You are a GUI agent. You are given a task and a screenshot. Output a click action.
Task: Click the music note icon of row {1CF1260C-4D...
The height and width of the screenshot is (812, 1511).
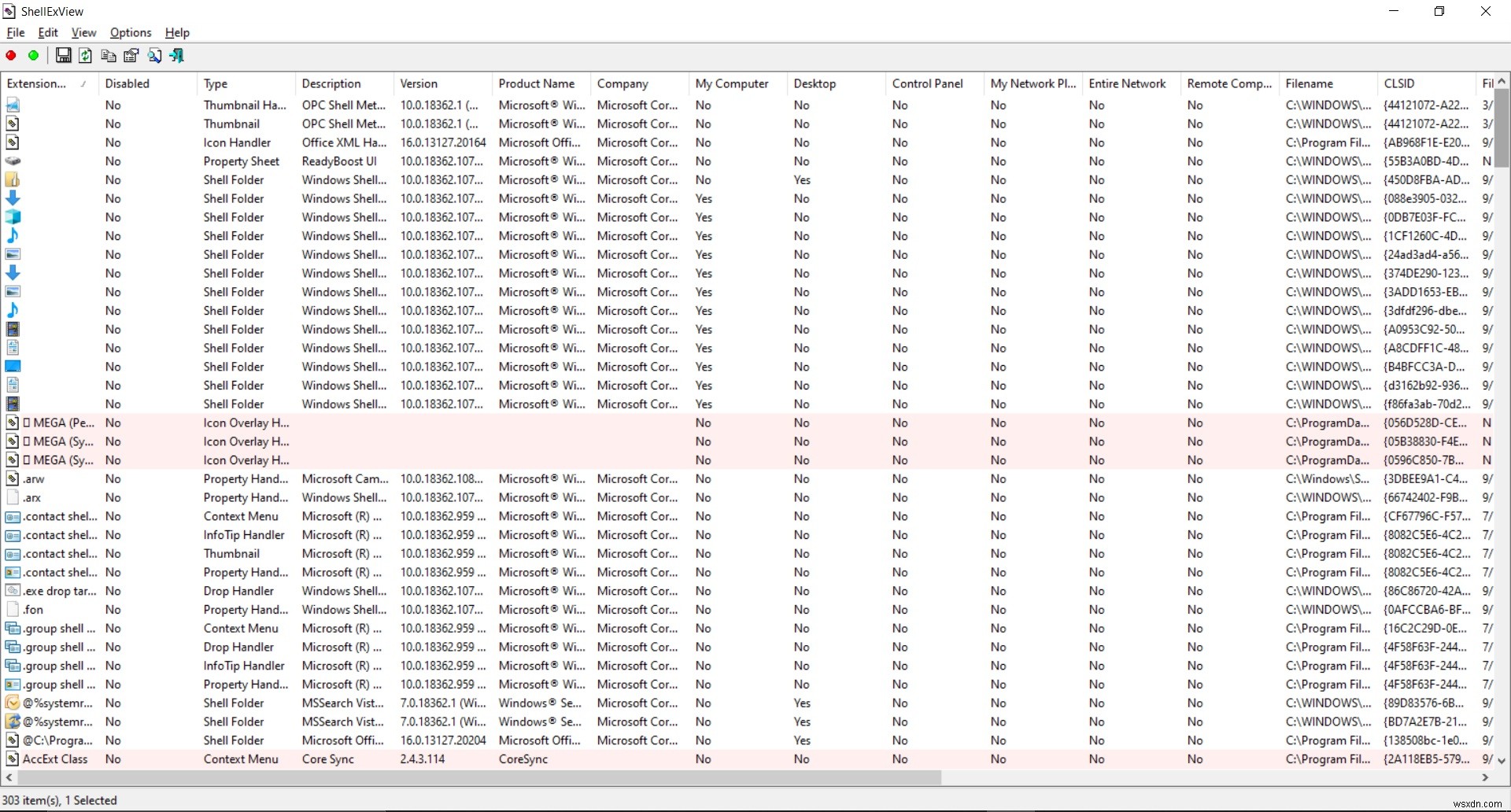click(x=13, y=236)
